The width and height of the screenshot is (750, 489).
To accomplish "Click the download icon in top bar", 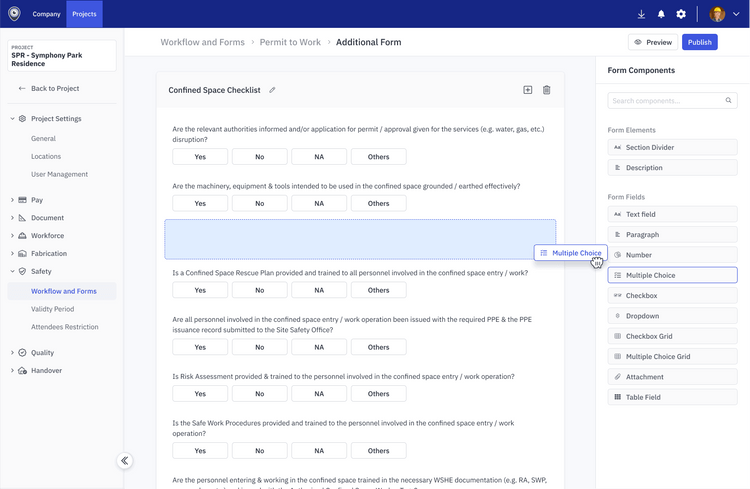I will click(641, 14).
